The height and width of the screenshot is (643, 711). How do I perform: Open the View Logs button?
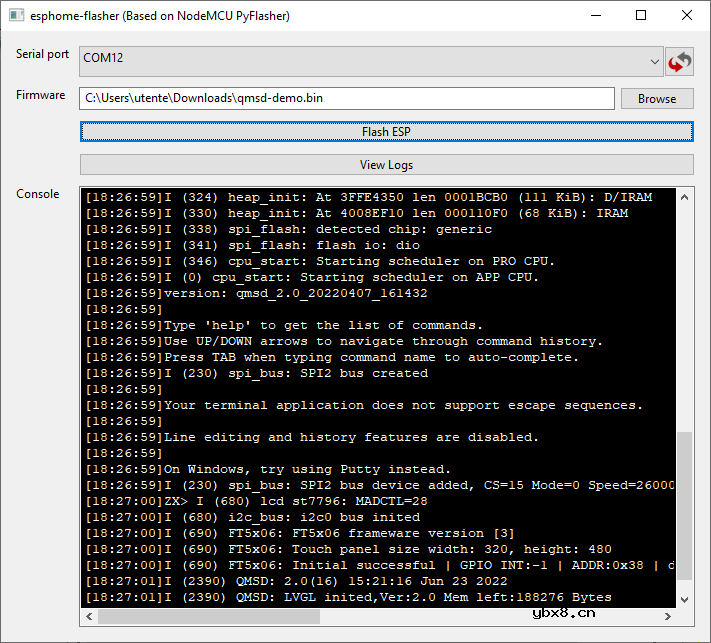click(386, 165)
